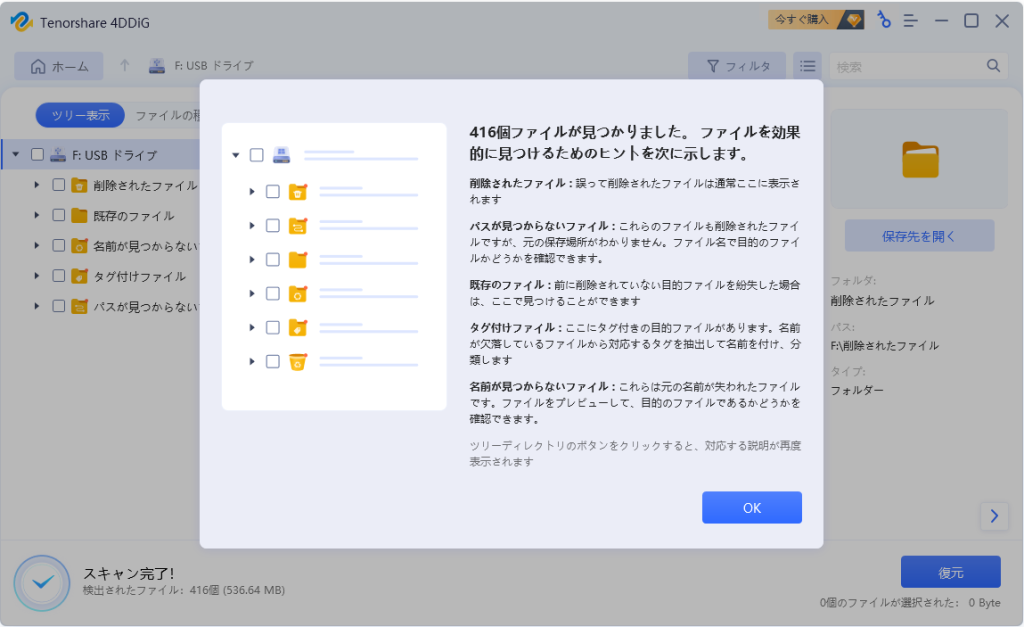
Task: Open the 保存先を開く save location button
Action: [x=919, y=236]
